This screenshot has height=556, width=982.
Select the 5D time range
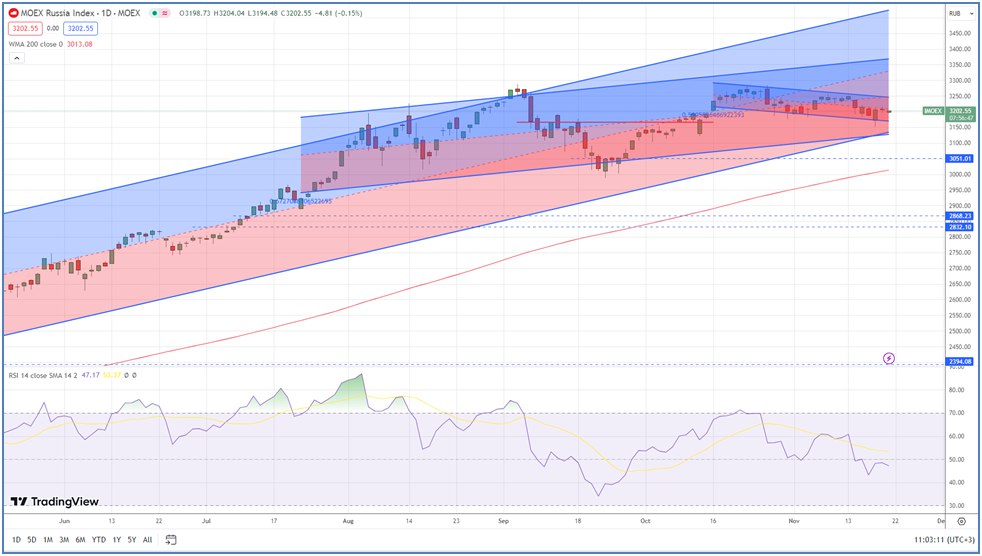tap(32, 540)
